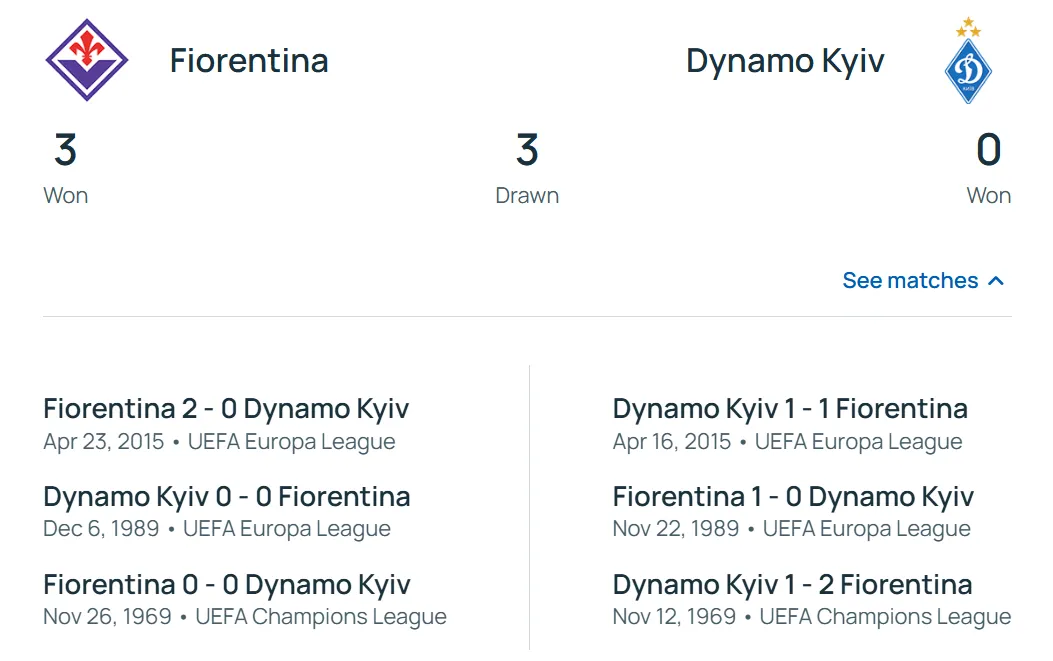The height and width of the screenshot is (661, 1053).
Task: Click the Apr 16, 2015 Europa League line
Action: pos(787,442)
